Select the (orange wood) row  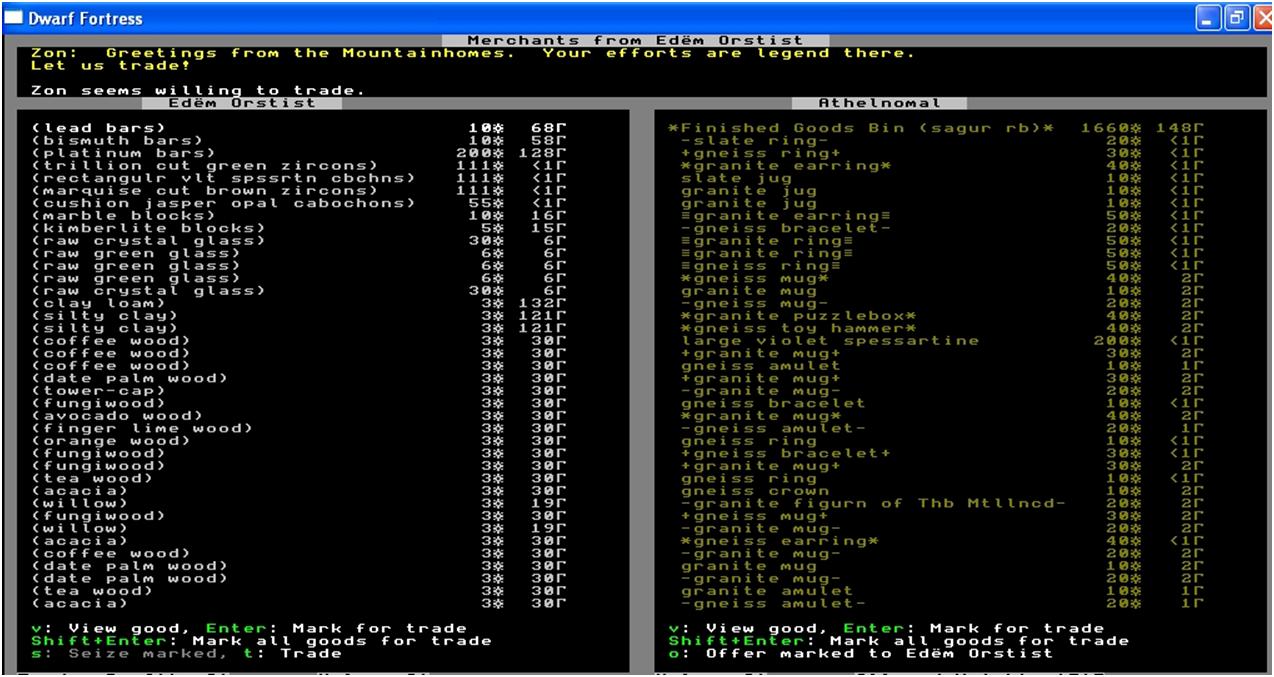(300, 440)
